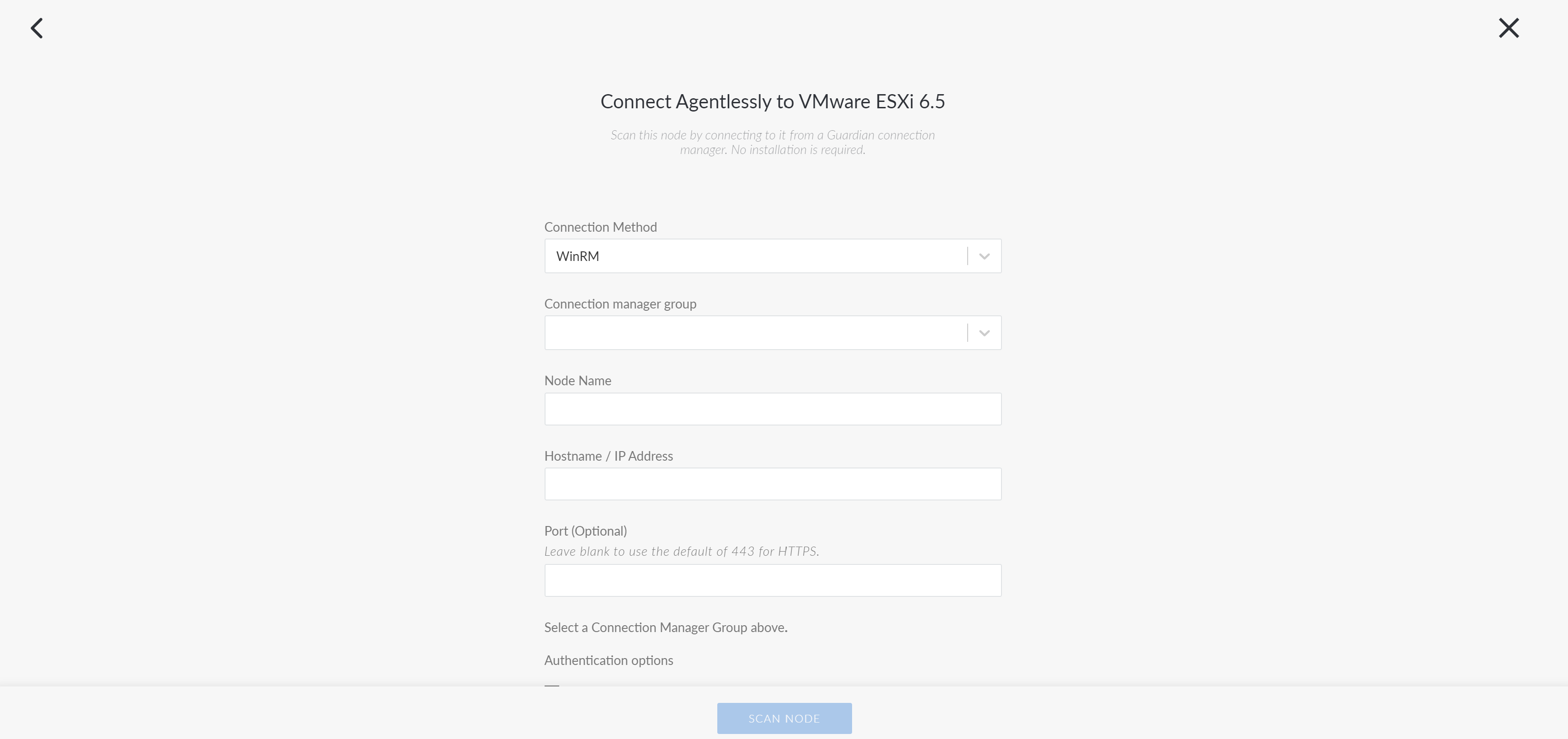
Task: Close the ESXi connection dialog with X
Action: (x=1508, y=28)
